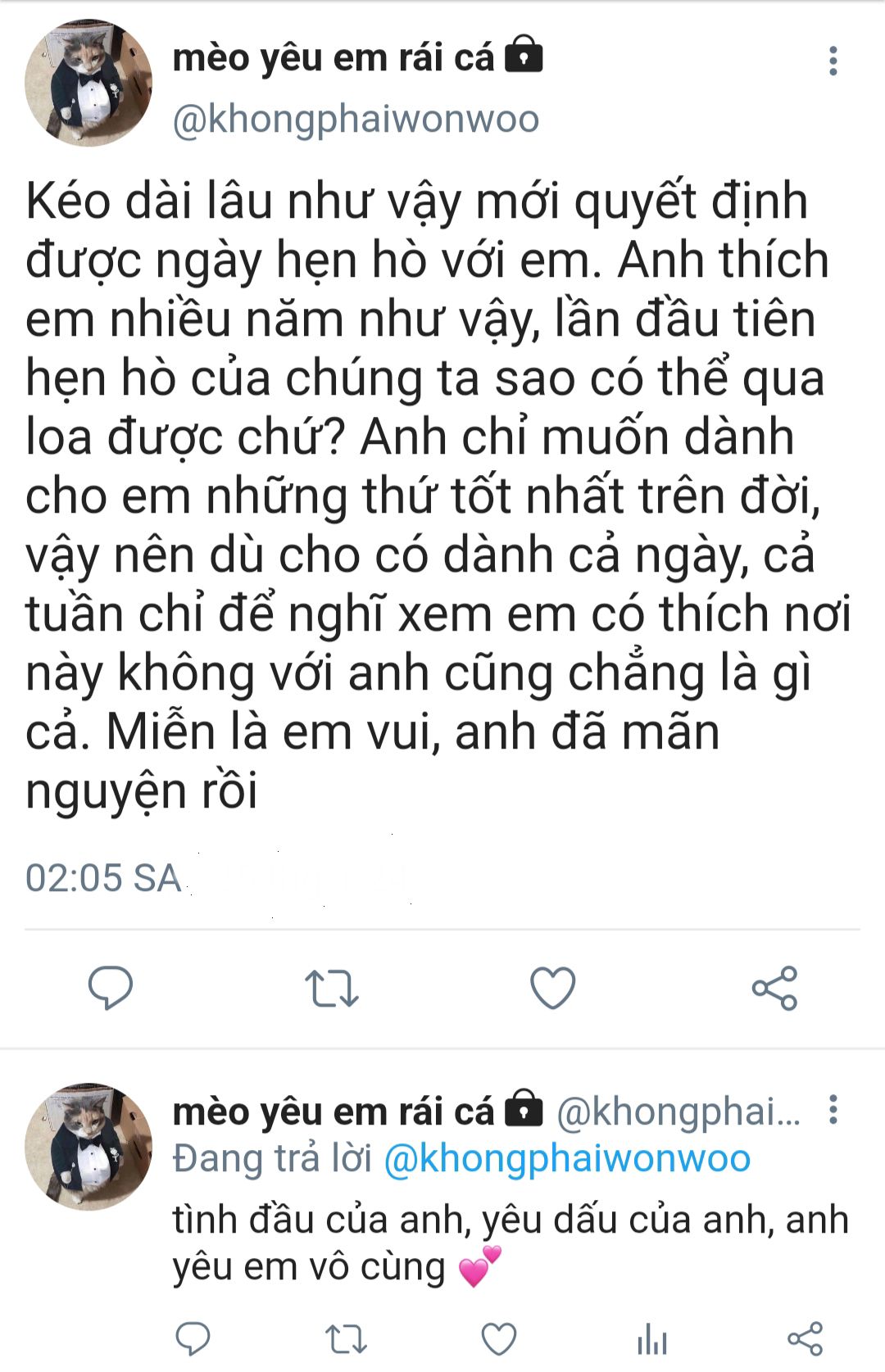Like the main tweet with heart icon
The width and height of the screenshot is (885, 1372).
point(553,987)
